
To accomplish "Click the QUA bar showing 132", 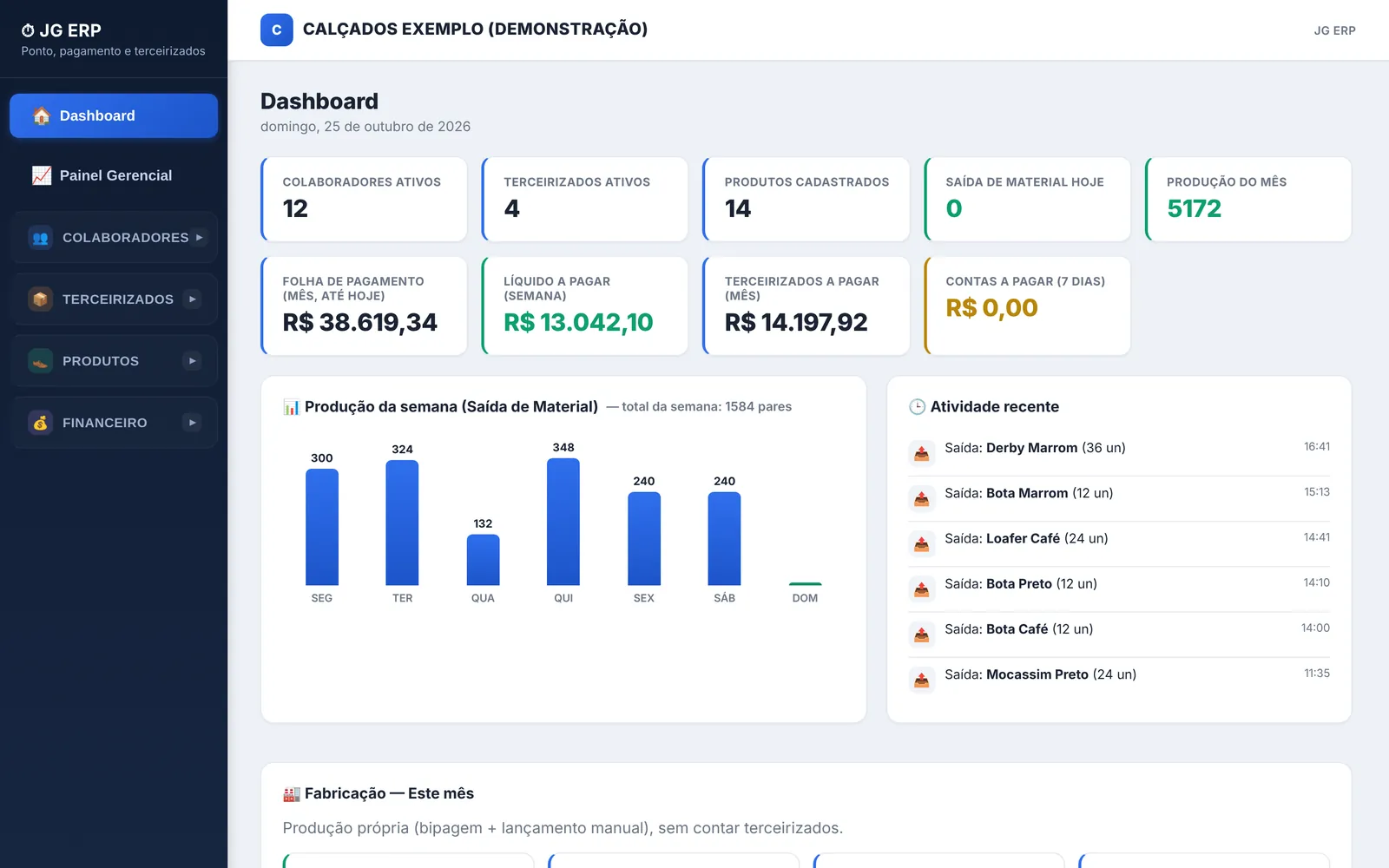I will tap(483, 560).
